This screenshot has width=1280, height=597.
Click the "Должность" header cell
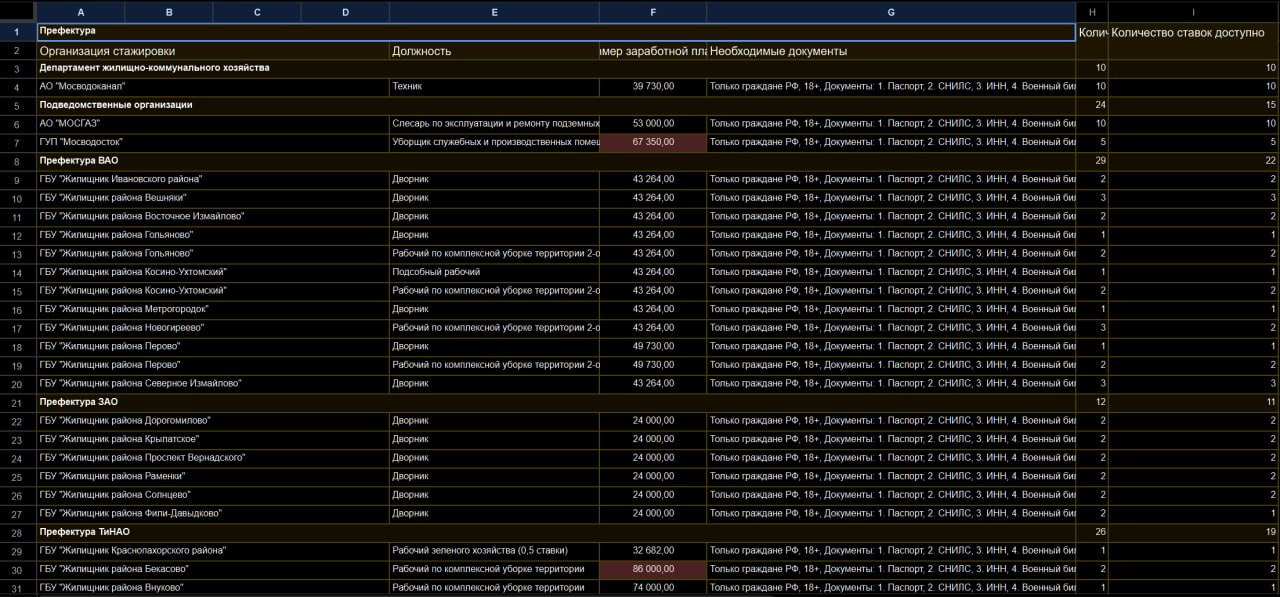point(494,51)
